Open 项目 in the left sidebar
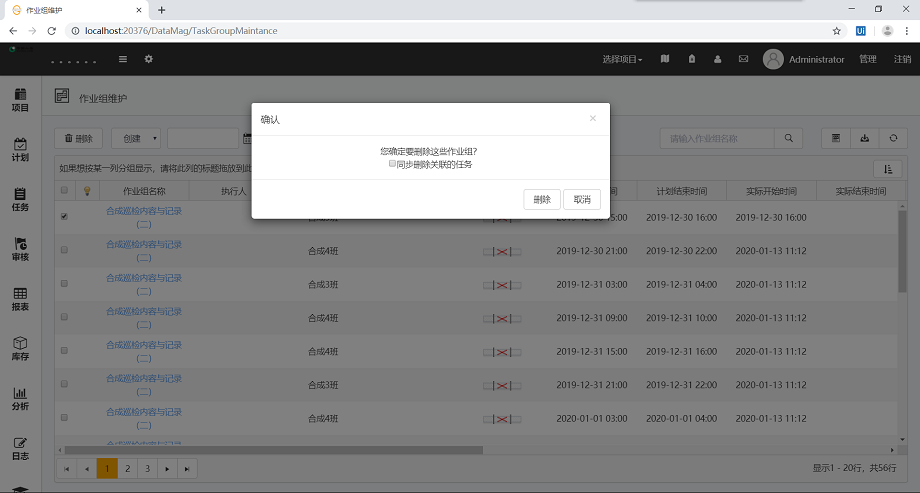 [x=20, y=99]
